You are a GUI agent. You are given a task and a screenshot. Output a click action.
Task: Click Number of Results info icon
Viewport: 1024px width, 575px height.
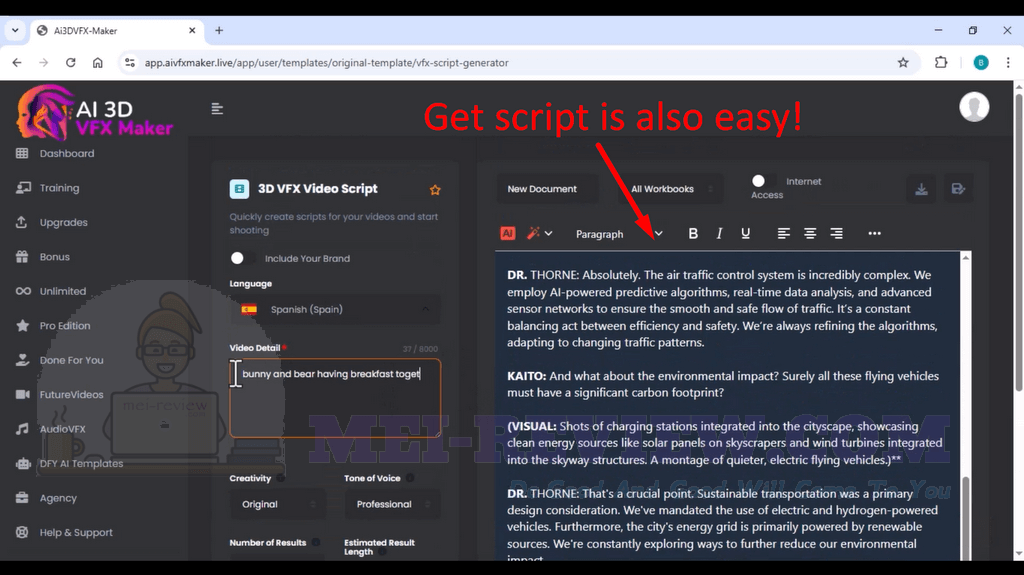coord(316,542)
